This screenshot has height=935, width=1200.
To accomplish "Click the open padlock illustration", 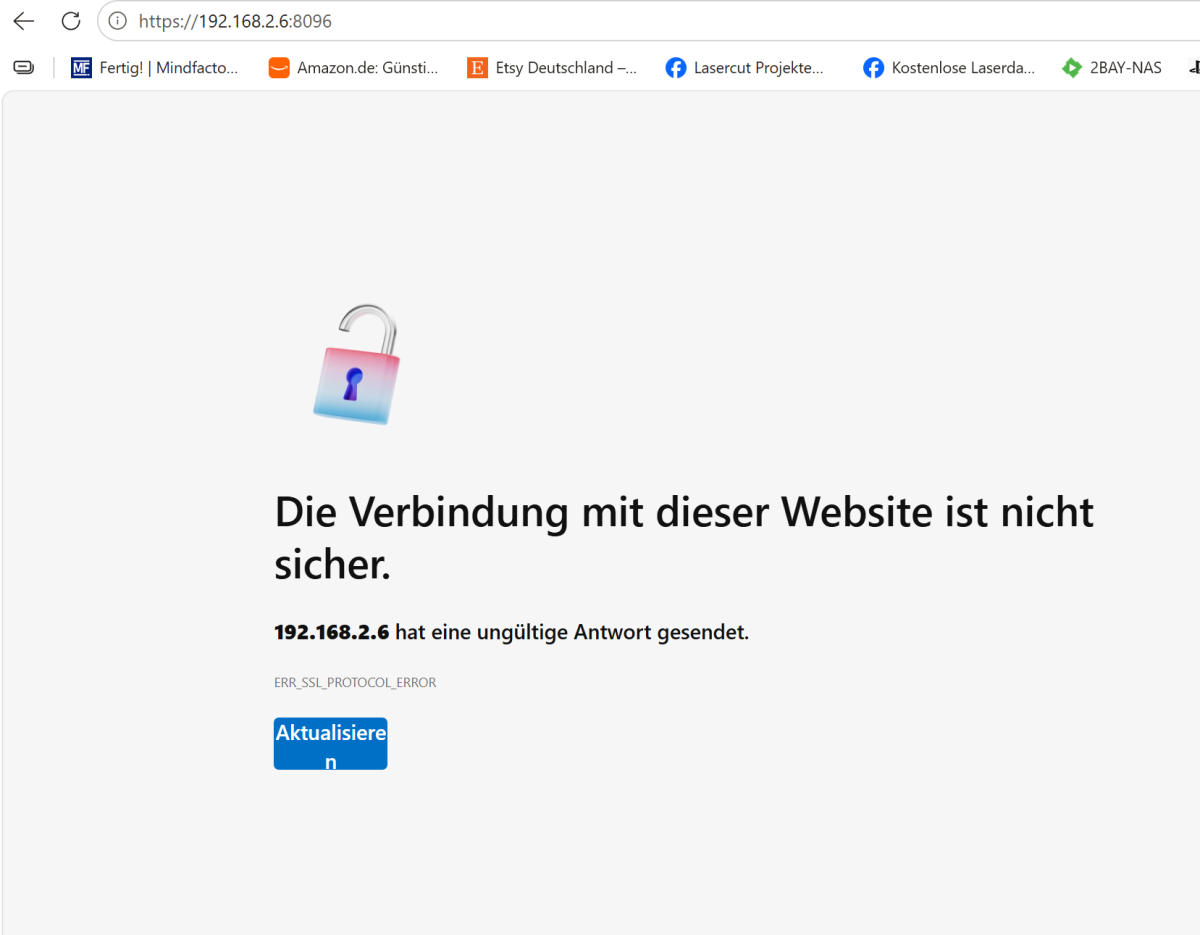I will [x=357, y=365].
